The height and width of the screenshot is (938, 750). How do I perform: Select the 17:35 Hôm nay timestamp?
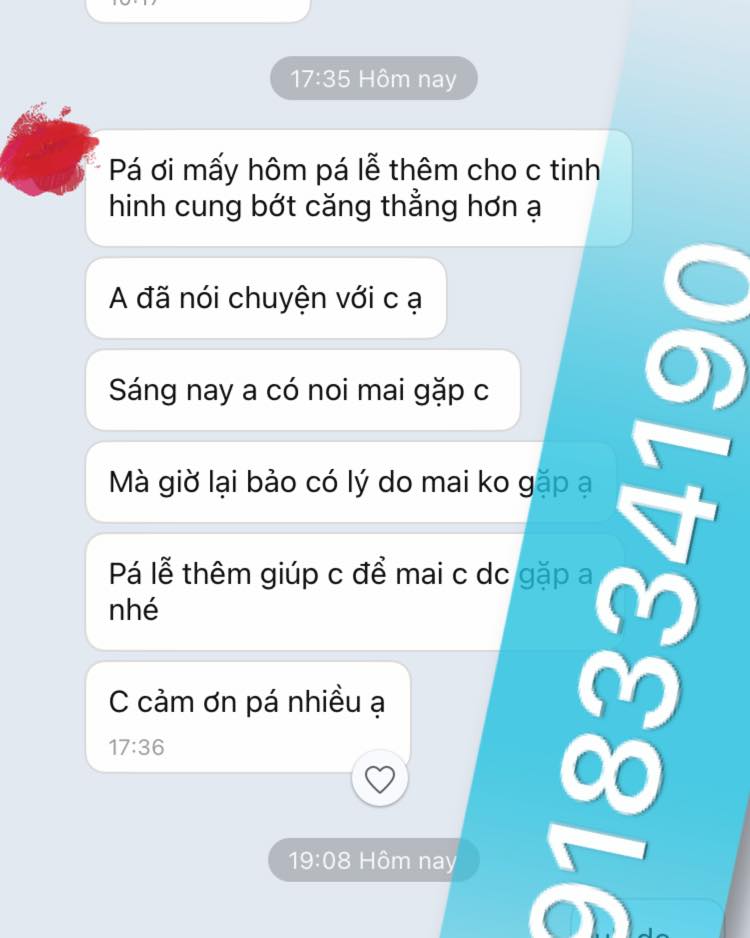click(374, 78)
